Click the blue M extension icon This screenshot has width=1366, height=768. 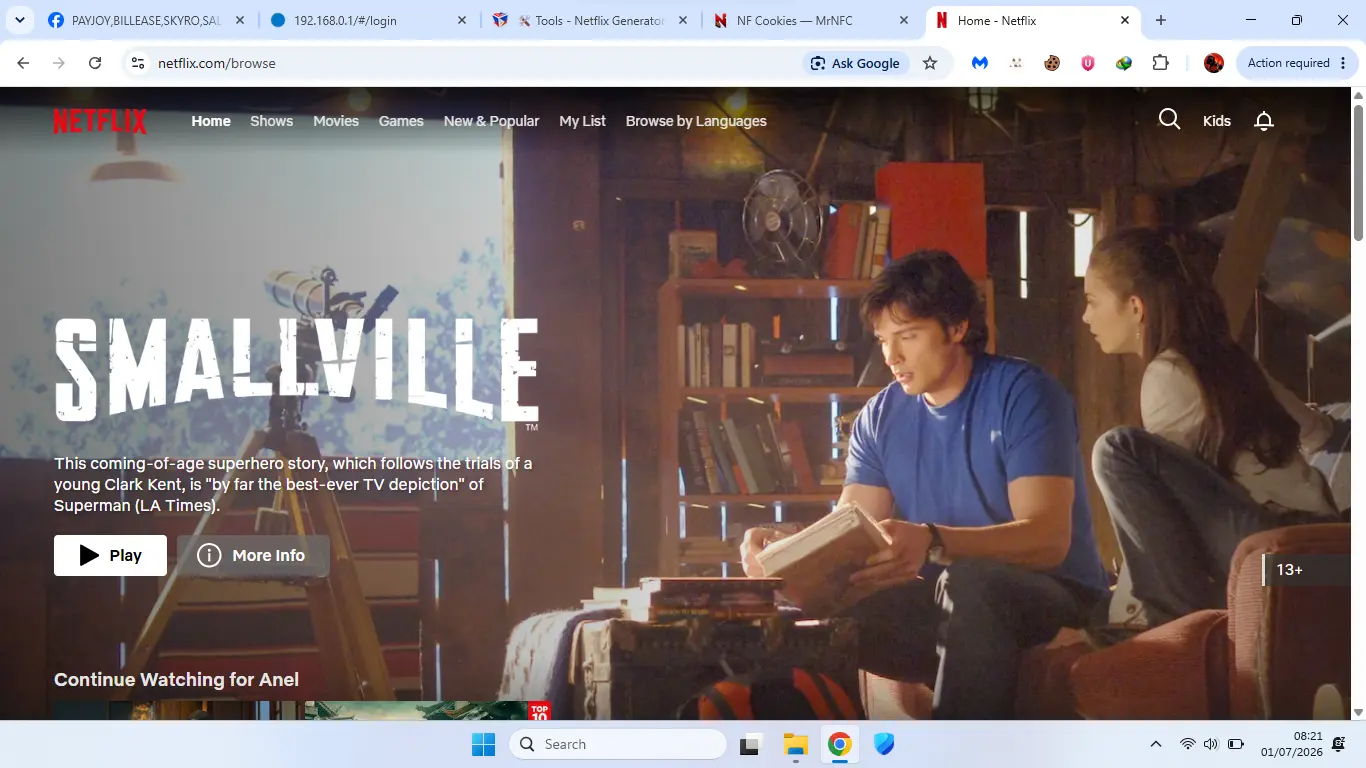click(980, 63)
